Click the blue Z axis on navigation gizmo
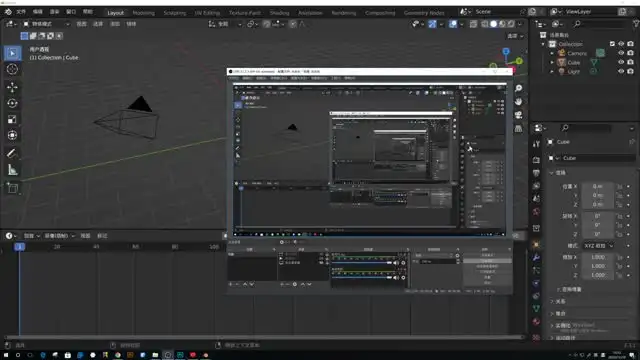The height and width of the screenshot is (360, 640). coord(506,51)
